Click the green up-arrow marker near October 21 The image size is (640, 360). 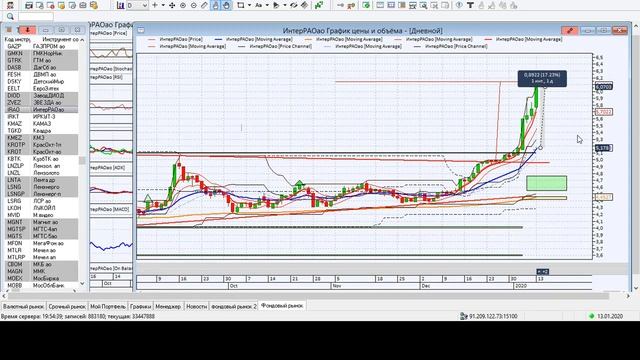300,184
